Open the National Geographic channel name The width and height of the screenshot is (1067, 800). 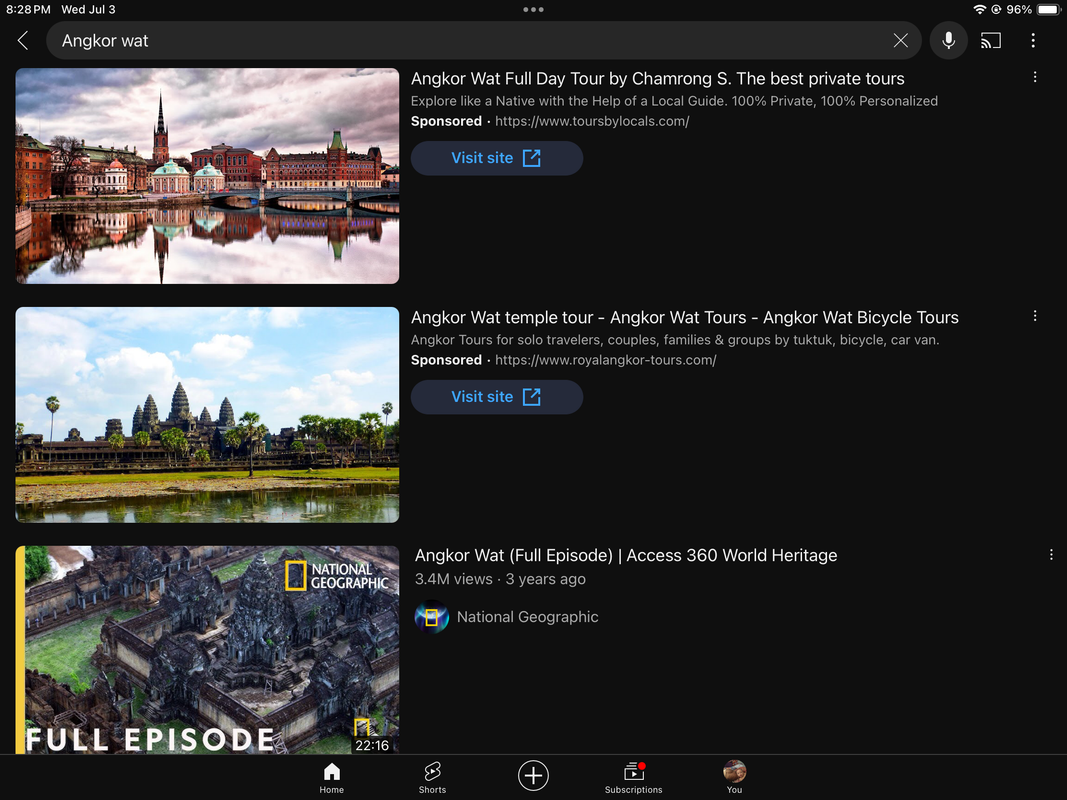coord(527,617)
